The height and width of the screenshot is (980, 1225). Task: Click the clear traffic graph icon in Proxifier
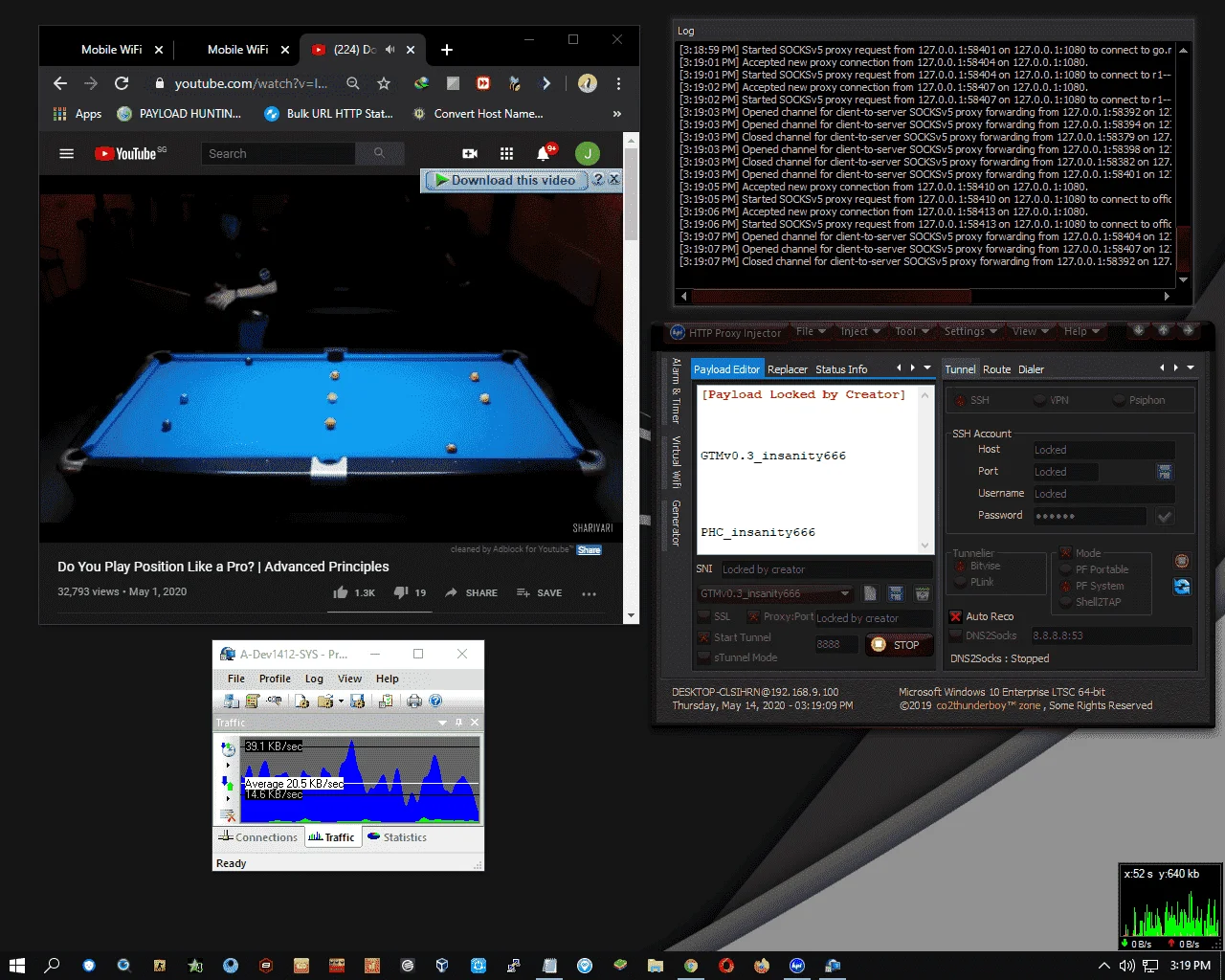pyautogui.click(x=228, y=815)
